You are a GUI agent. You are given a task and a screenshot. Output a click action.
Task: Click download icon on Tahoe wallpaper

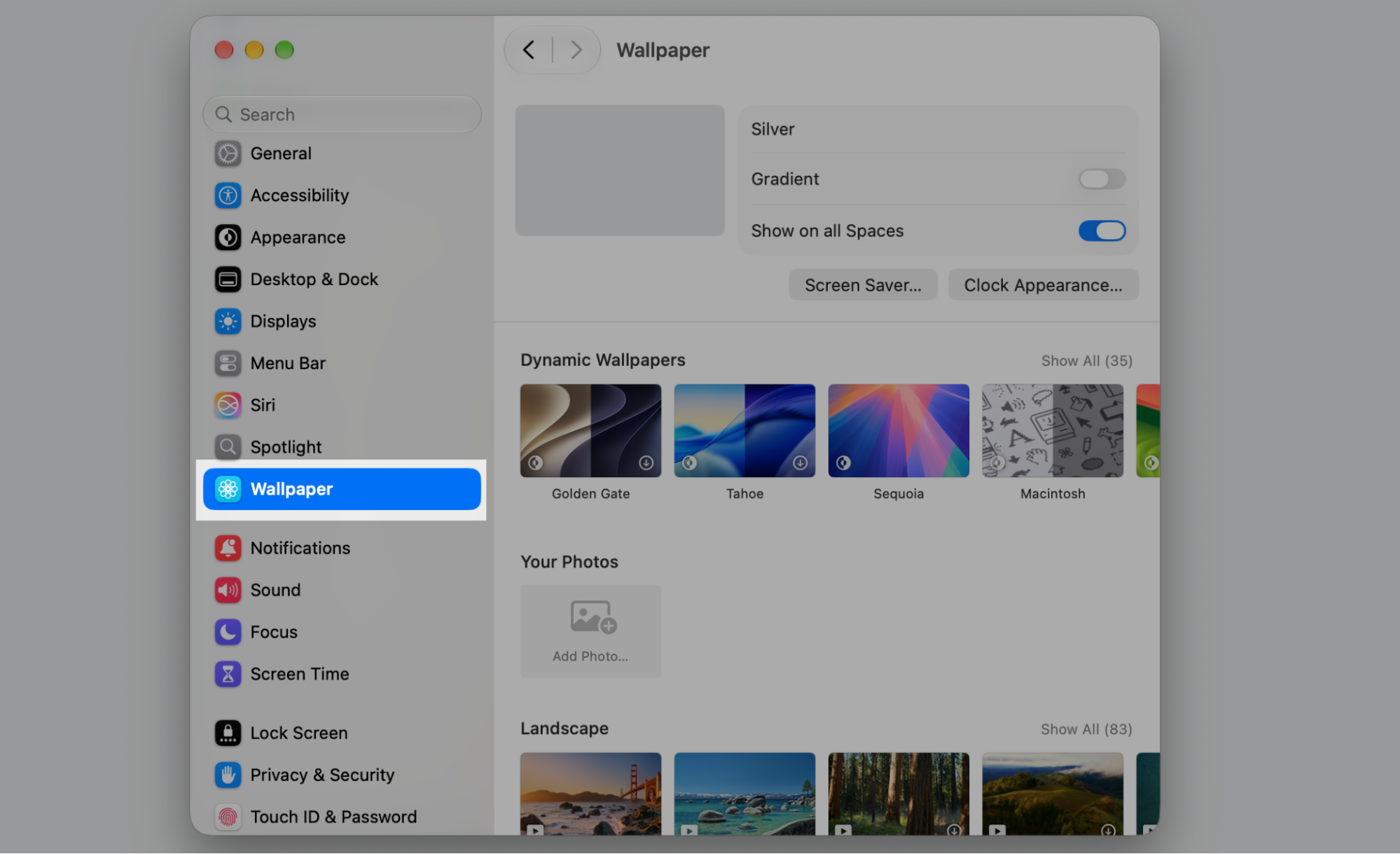pyautogui.click(x=800, y=463)
